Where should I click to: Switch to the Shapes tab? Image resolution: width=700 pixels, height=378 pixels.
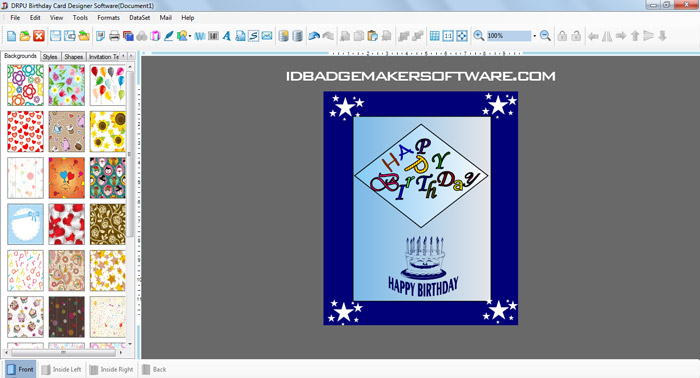tap(73, 57)
